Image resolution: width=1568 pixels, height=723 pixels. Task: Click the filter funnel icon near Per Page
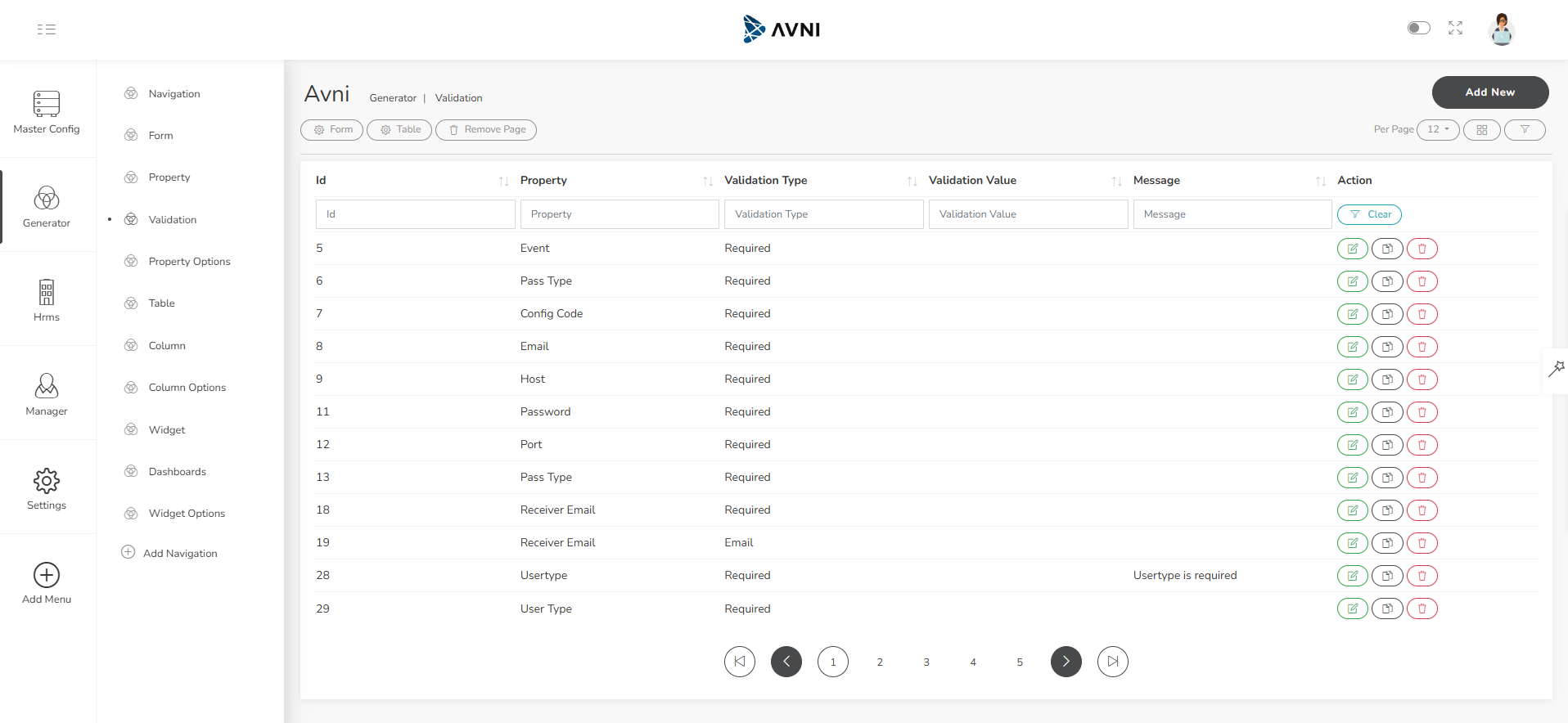tap(1525, 130)
